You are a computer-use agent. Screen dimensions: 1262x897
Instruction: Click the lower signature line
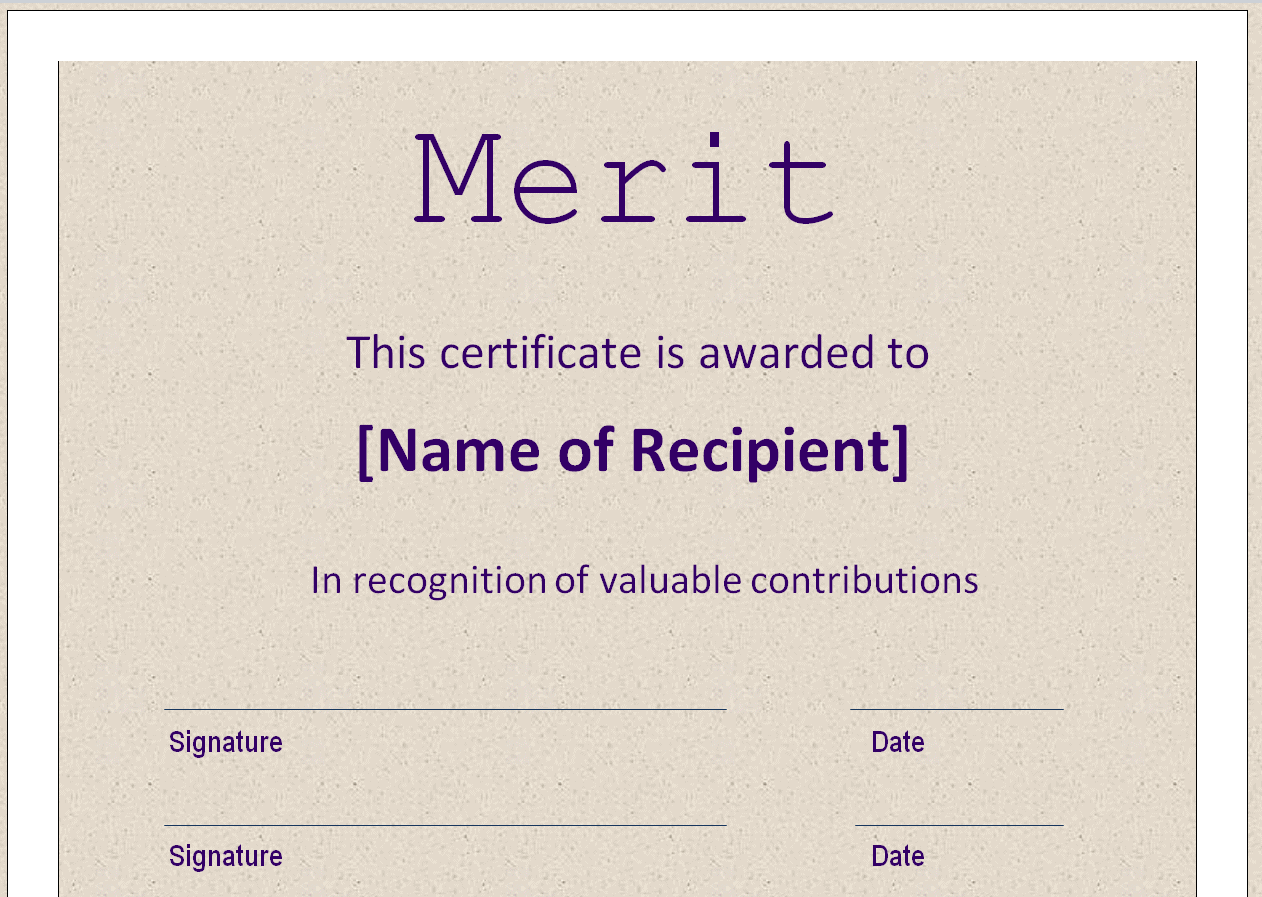[445, 825]
